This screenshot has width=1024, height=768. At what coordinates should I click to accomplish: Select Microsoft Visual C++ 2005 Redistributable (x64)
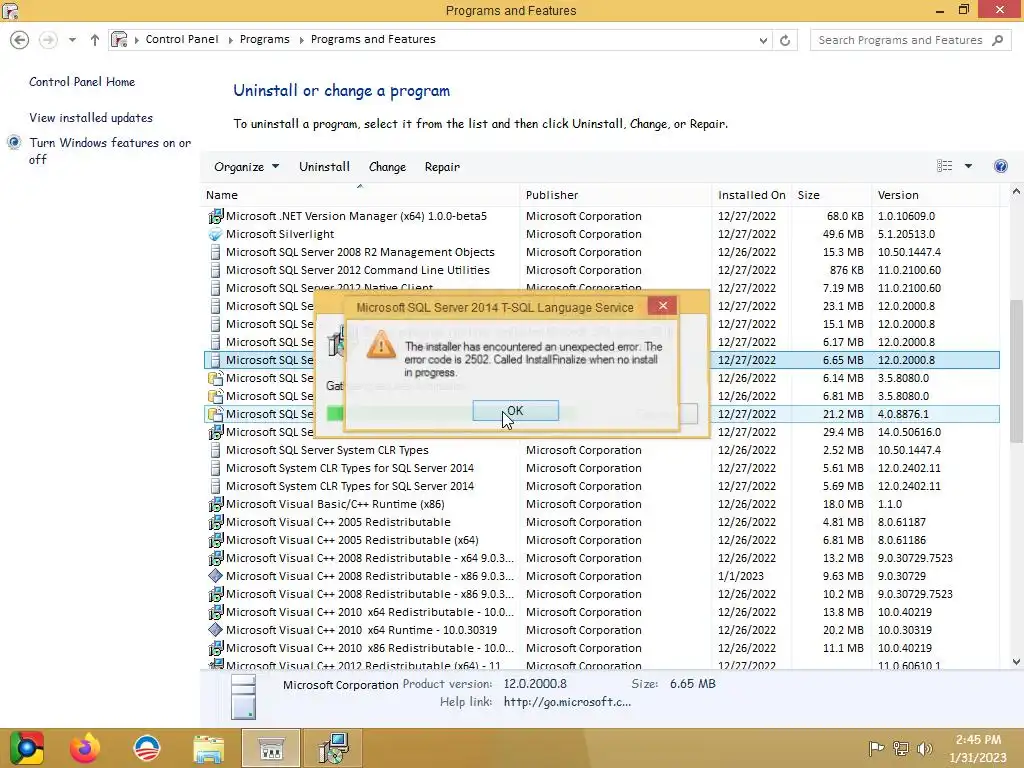tap(601, 540)
